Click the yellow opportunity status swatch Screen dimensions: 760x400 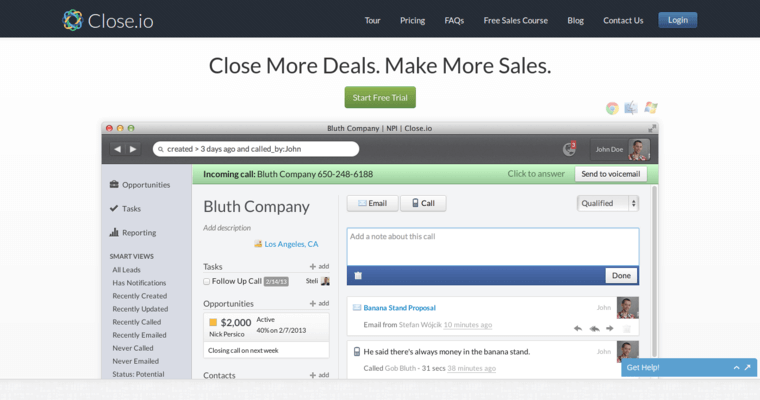tap(212, 322)
